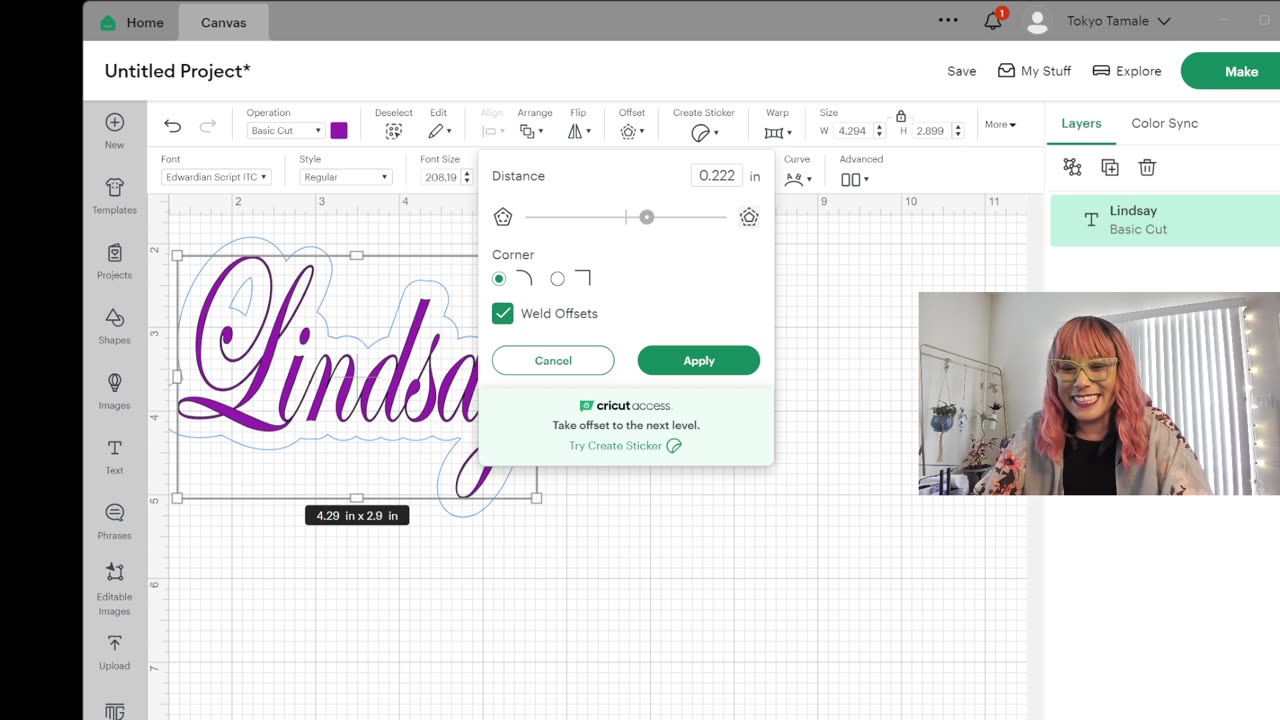Screen dimensions: 1280x720
Task: Click the Save button
Action: [x=961, y=71]
